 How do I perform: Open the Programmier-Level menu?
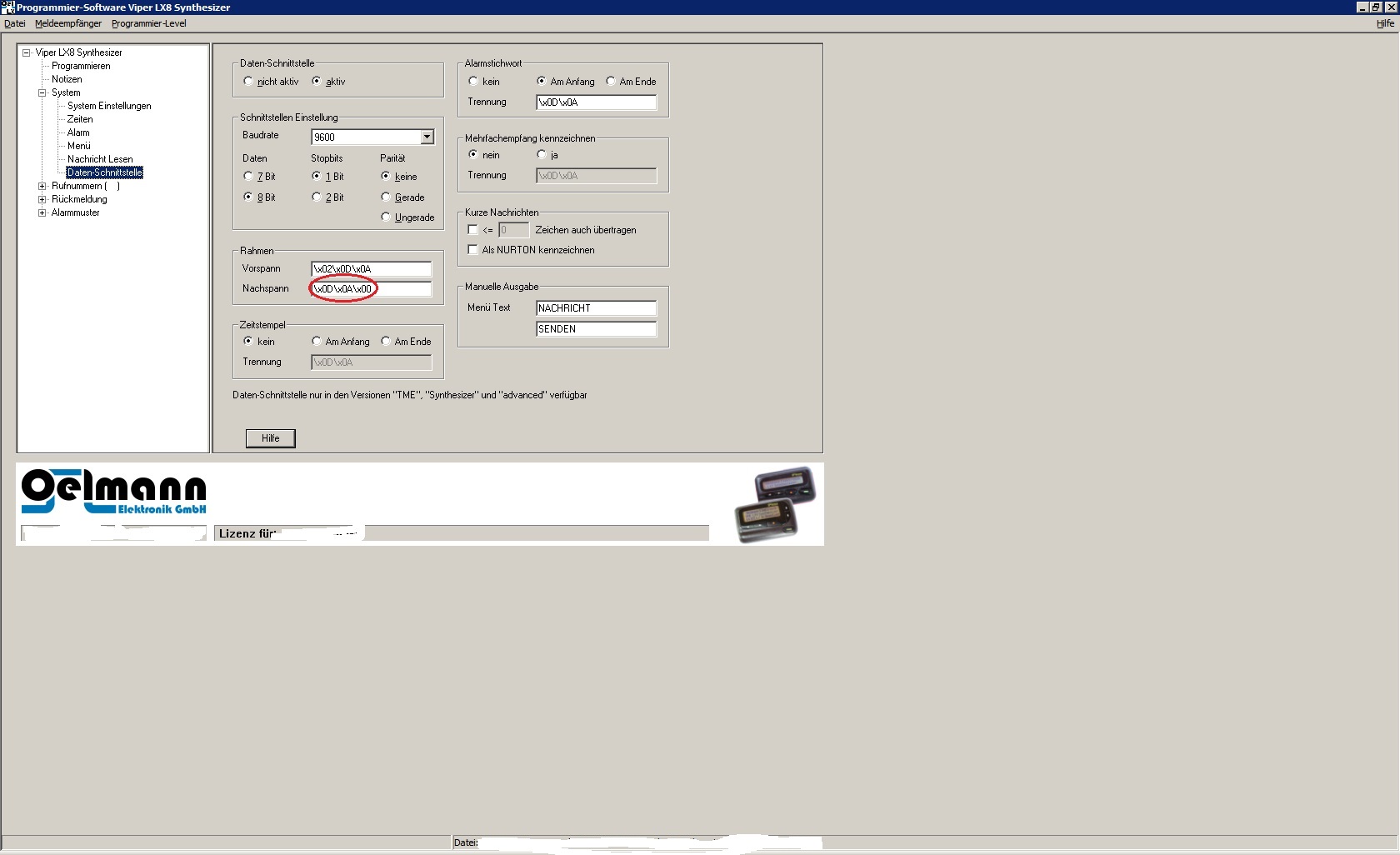point(149,23)
